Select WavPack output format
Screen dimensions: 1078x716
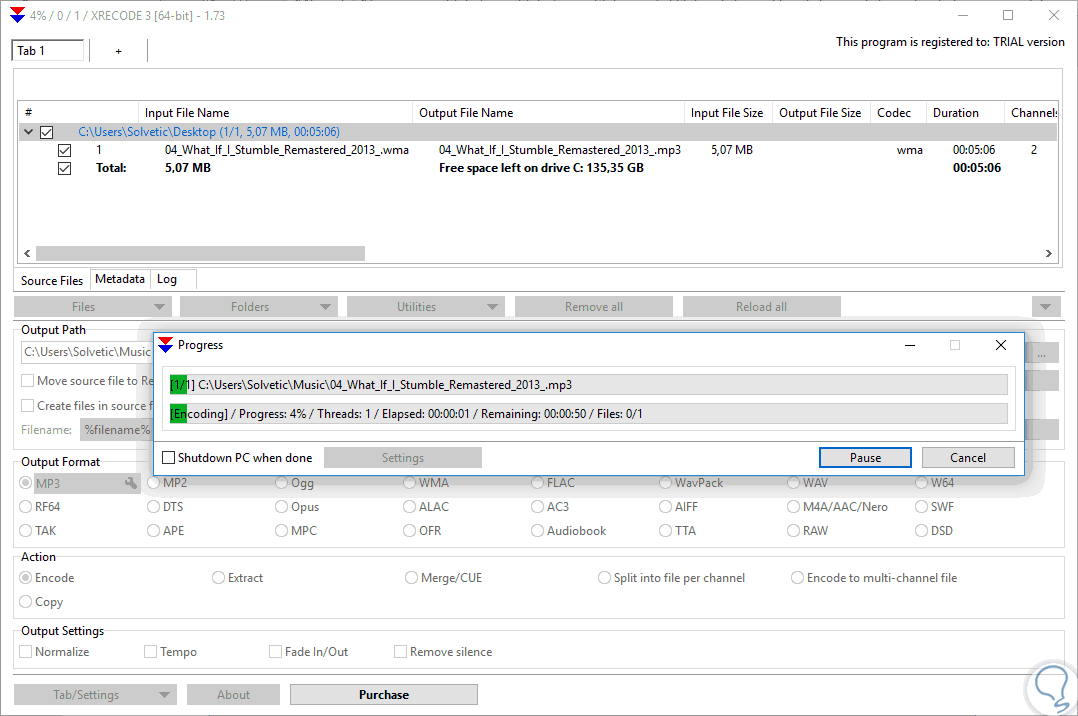(665, 483)
